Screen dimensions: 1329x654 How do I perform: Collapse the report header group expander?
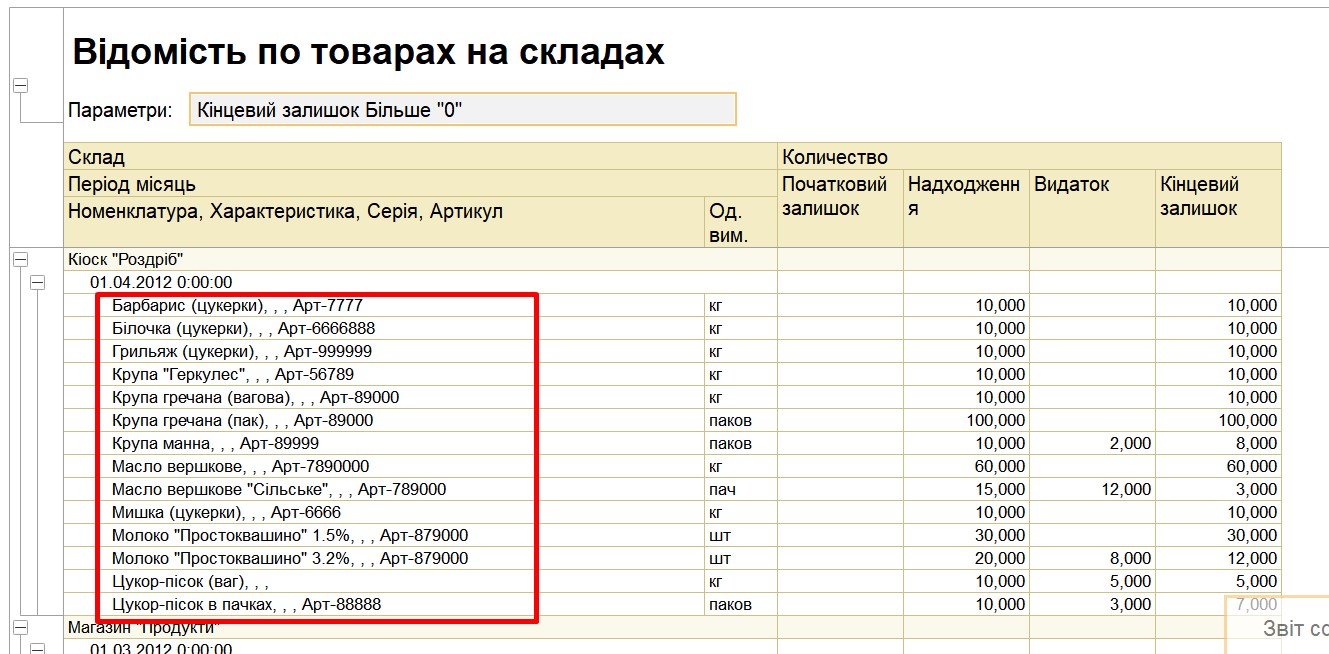coord(20,86)
